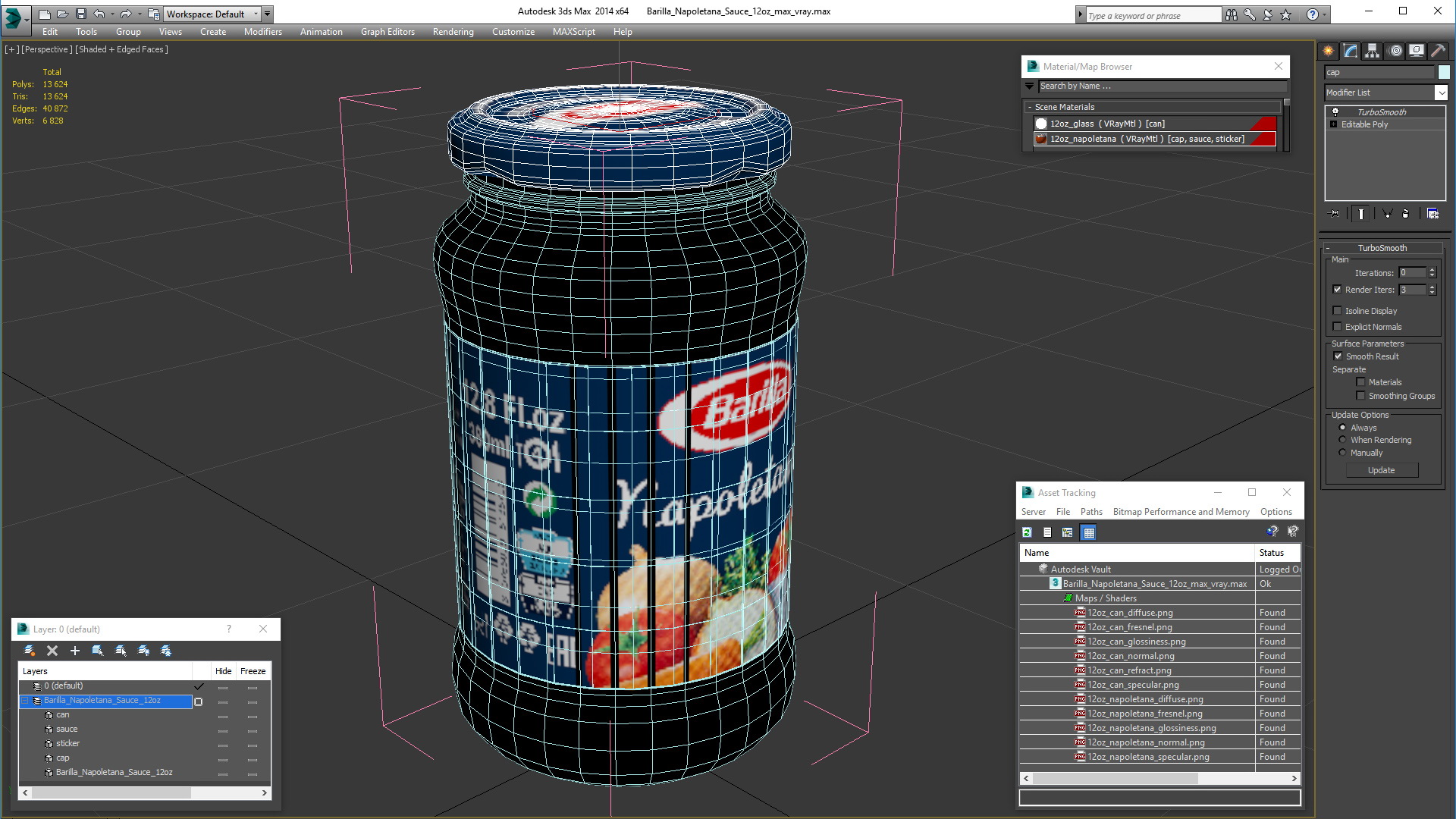Open the Undo history dropdown arrow
Screen dimensions: 1456x819
[112, 14]
